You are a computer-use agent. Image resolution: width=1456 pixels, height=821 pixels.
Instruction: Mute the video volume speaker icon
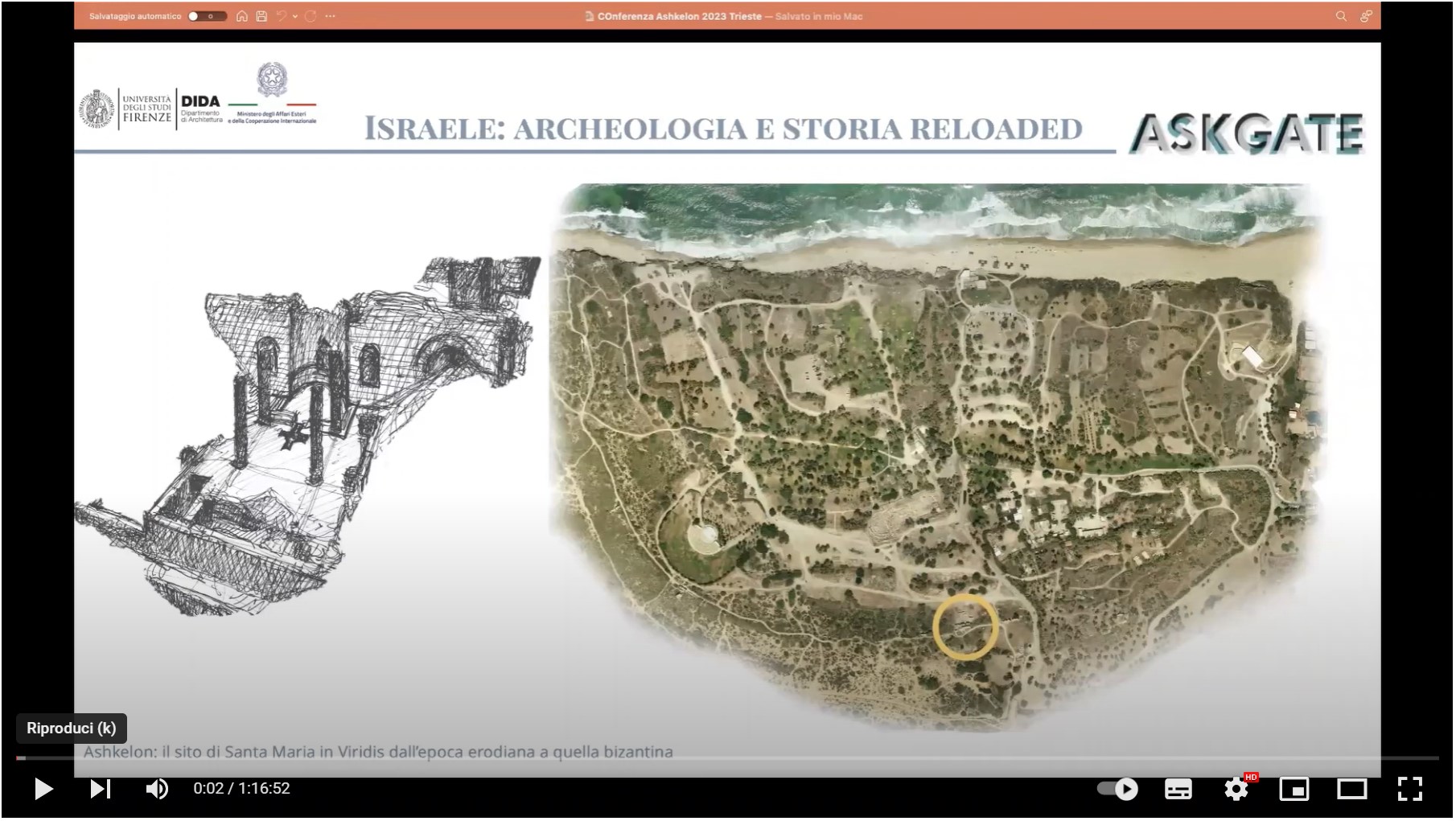coord(157,789)
